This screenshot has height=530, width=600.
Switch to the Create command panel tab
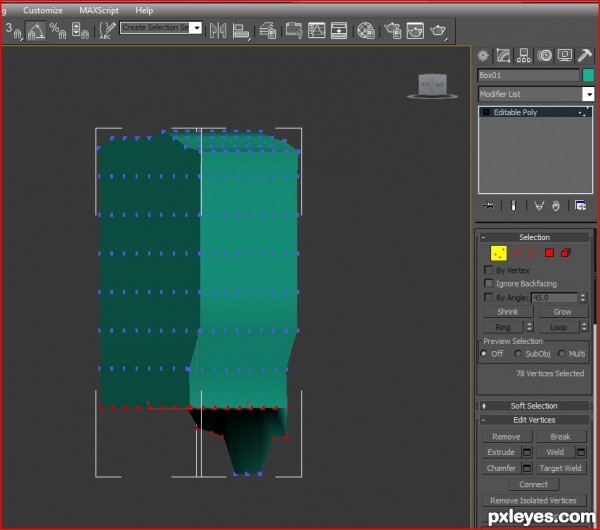[483, 56]
